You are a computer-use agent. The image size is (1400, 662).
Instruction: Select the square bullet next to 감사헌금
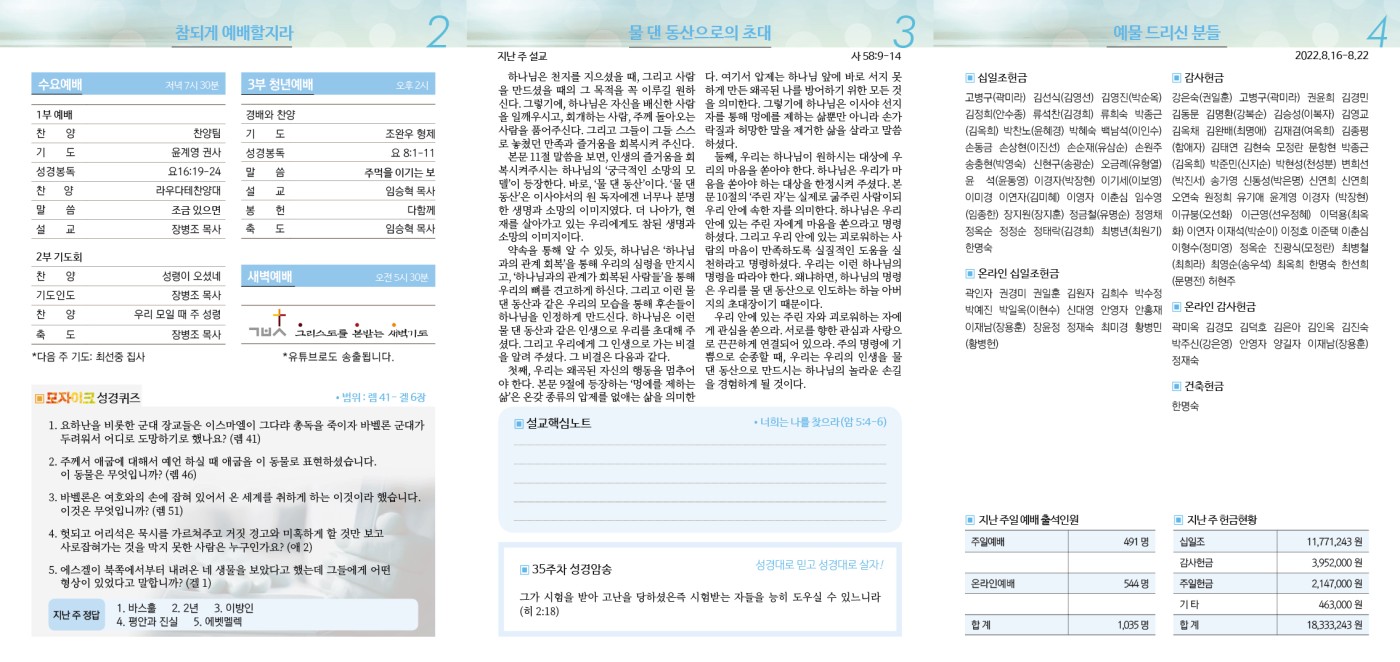coord(1176,77)
